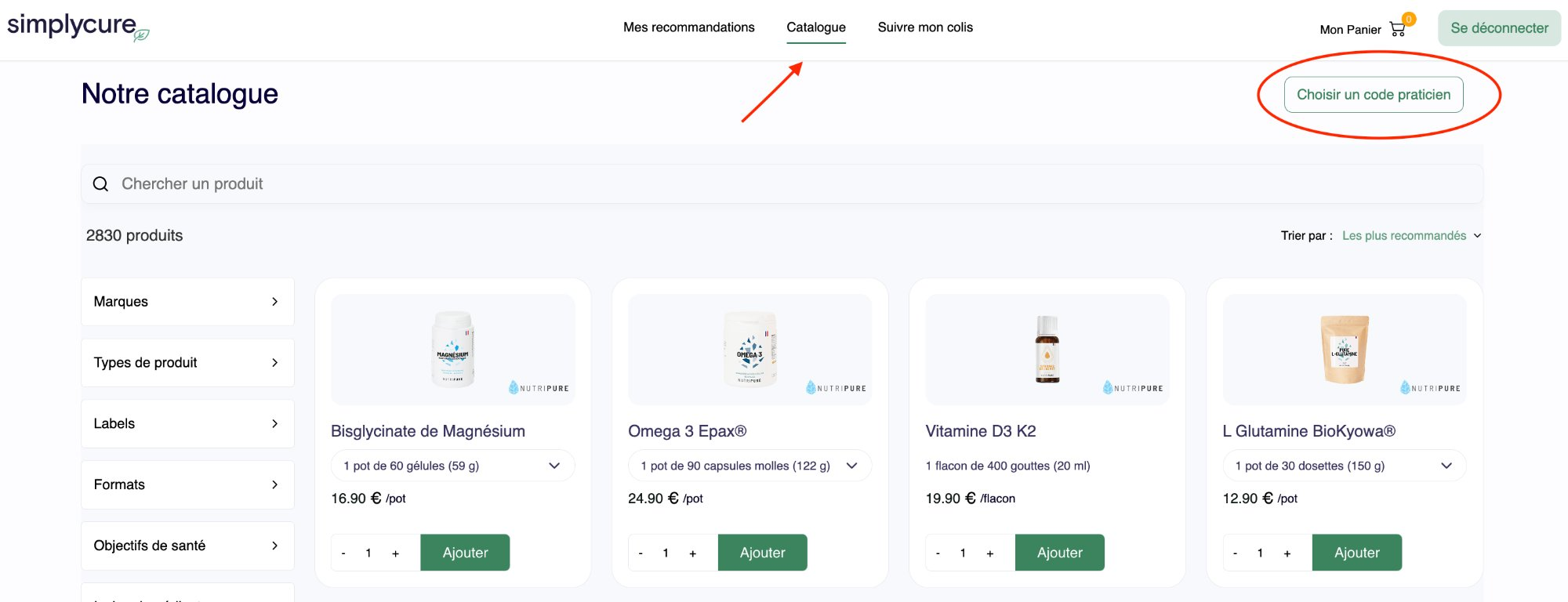Viewport: 1568px width, 602px height.
Task: Open the shopping cart via Mon Panier icon
Action: point(1398,28)
